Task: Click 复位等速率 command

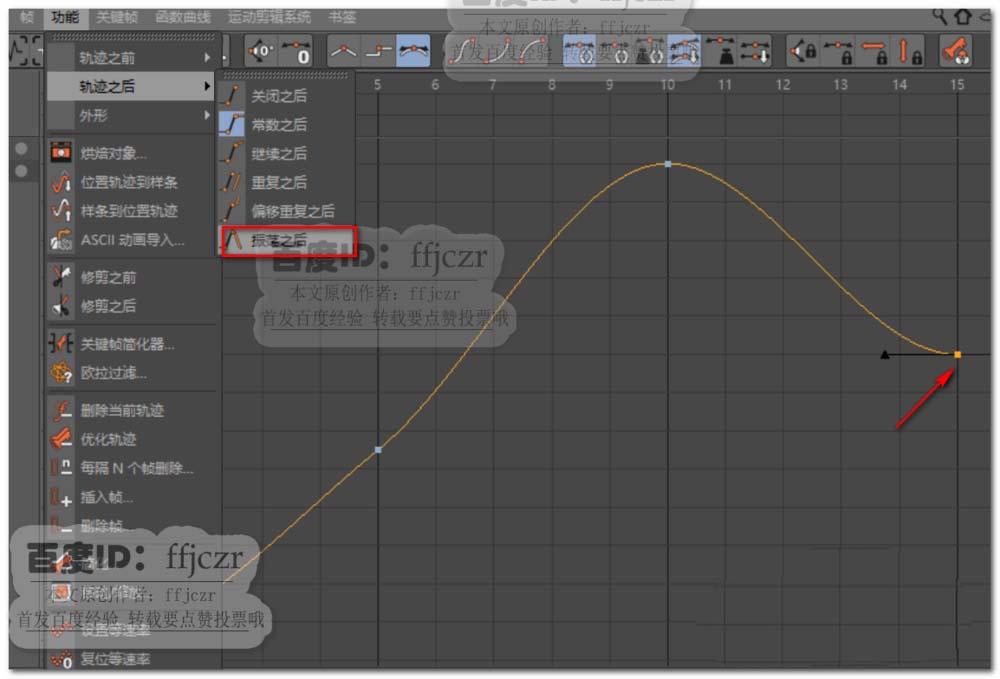Action: [131, 659]
